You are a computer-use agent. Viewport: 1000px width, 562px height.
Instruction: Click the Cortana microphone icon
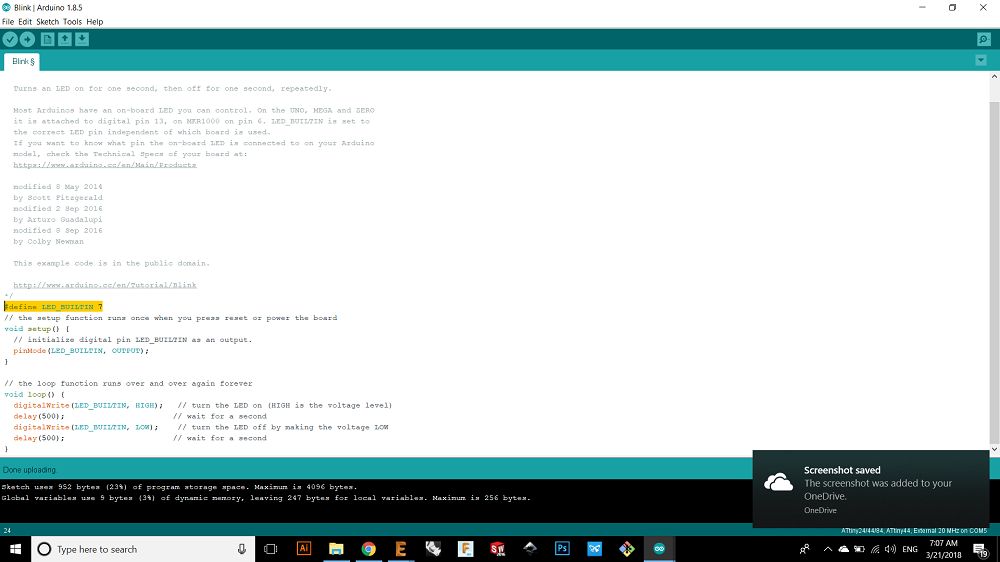click(x=242, y=549)
